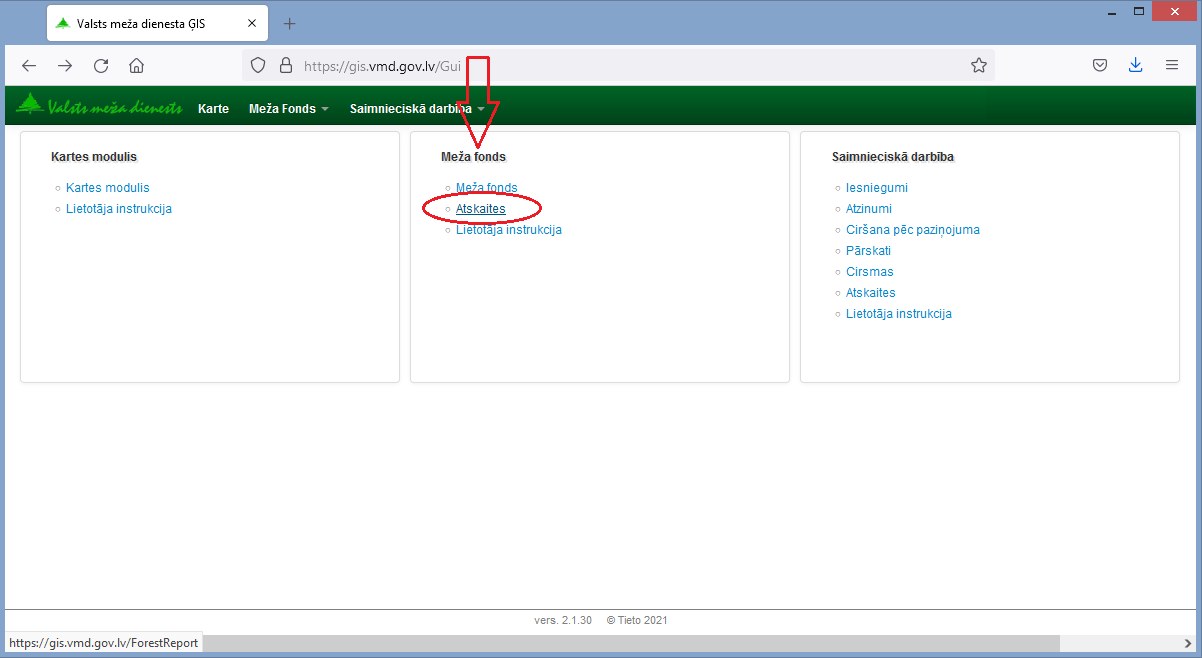Save to Pocket icon in toolbar
The height and width of the screenshot is (658, 1202).
tap(1099, 66)
